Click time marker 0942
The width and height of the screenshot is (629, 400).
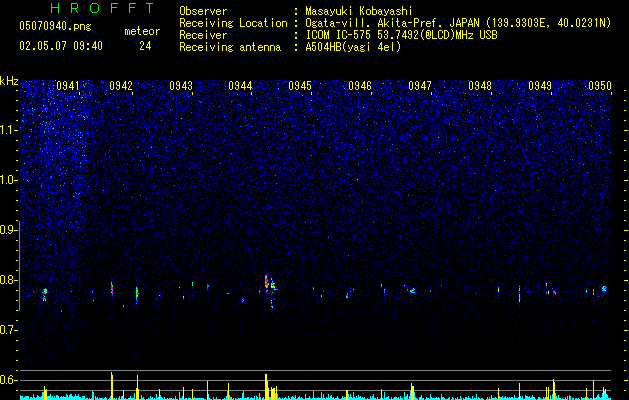[x=121, y=86]
